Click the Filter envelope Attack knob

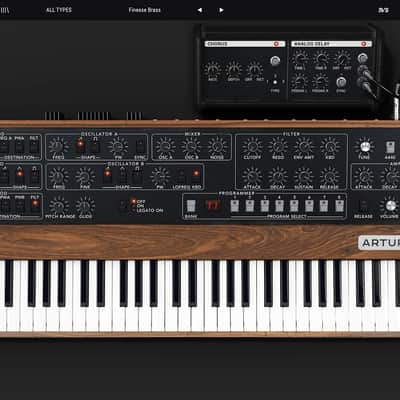[x=252, y=176]
